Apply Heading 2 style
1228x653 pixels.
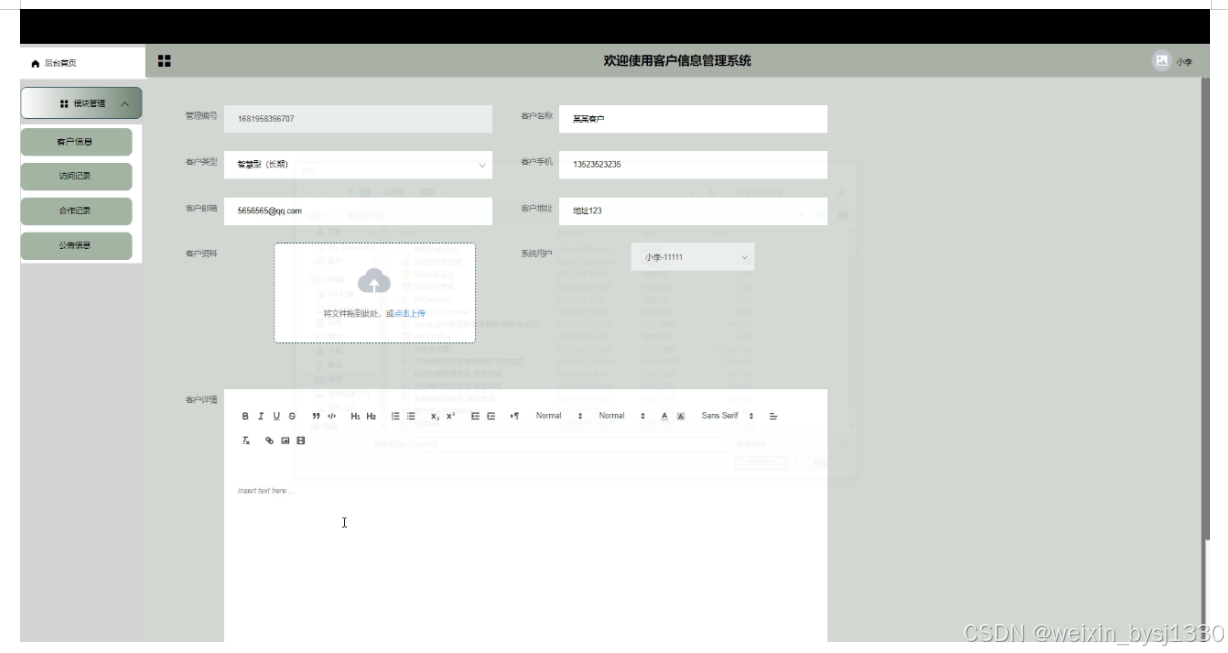[x=371, y=416]
